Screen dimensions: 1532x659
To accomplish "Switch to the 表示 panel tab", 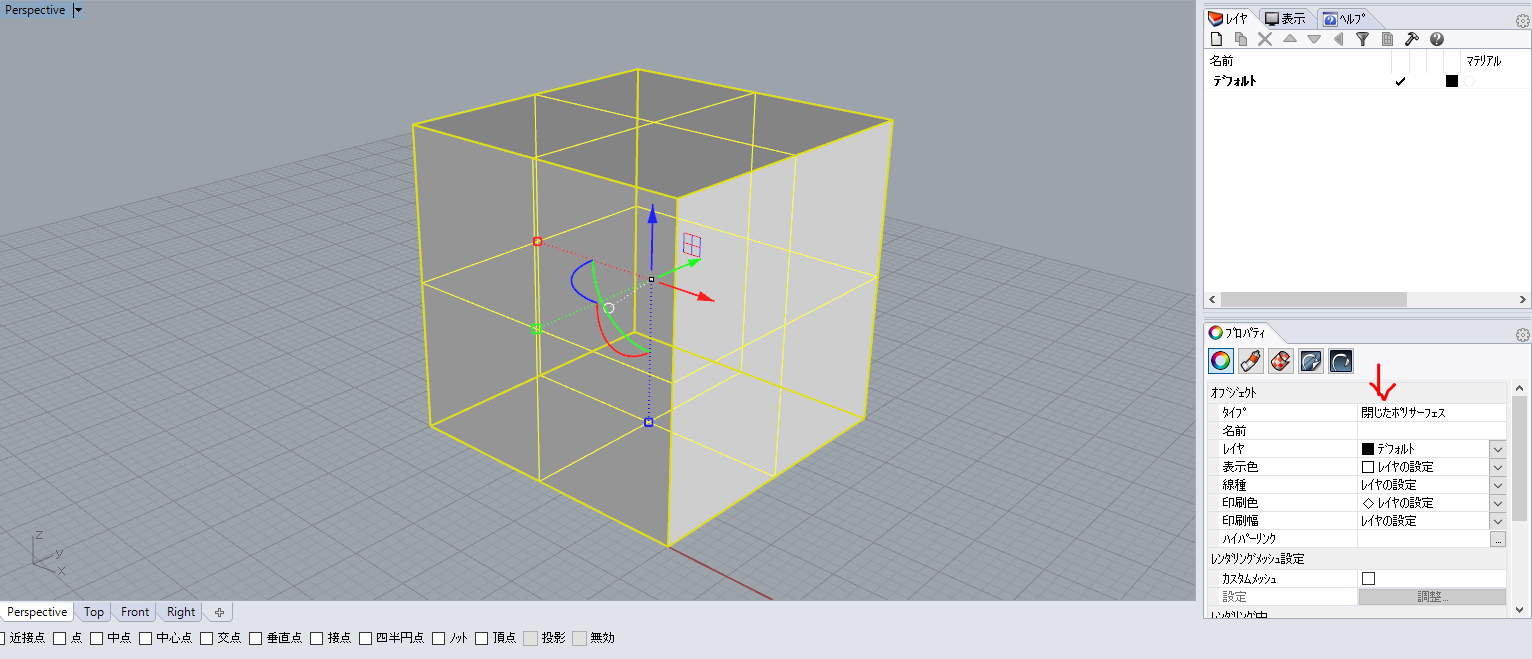I will [x=1285, y=18].
